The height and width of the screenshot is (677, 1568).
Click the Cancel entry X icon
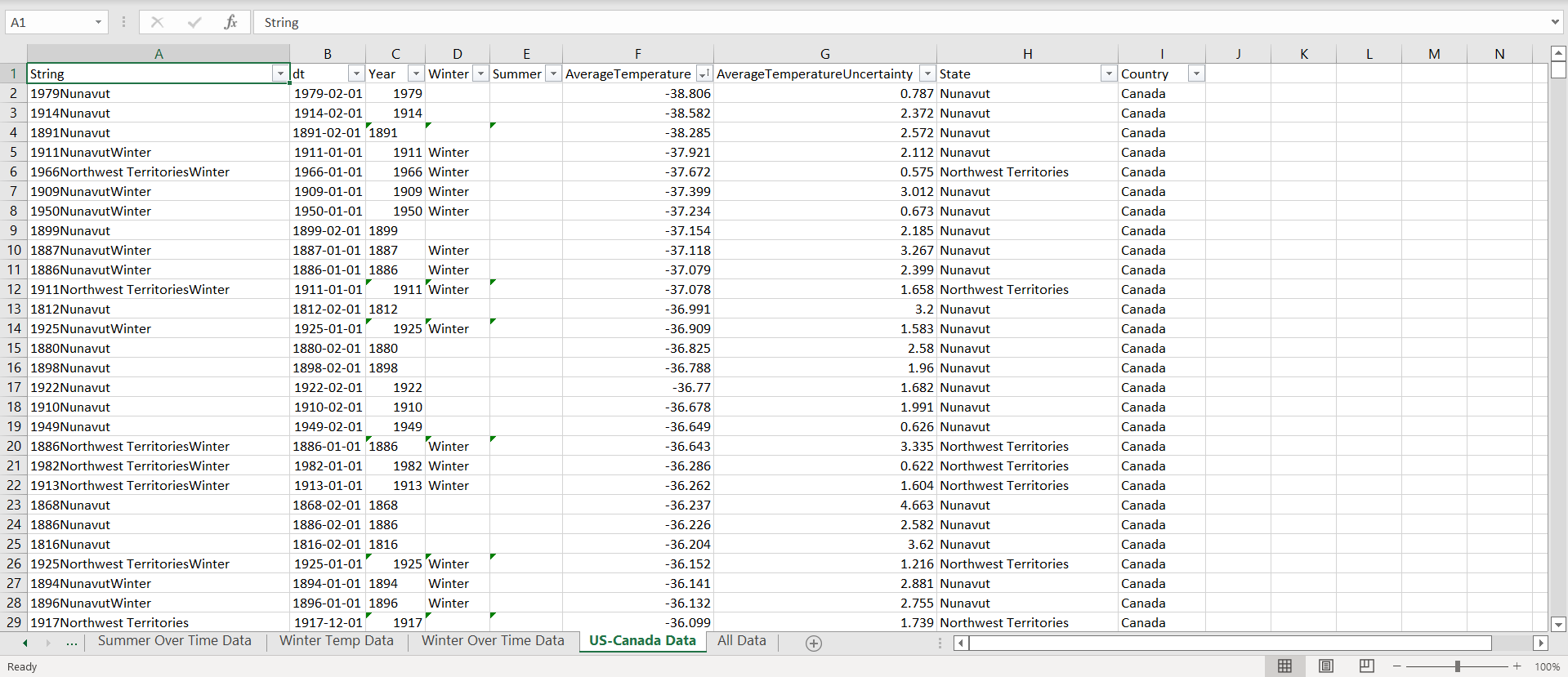pos(157,22)
